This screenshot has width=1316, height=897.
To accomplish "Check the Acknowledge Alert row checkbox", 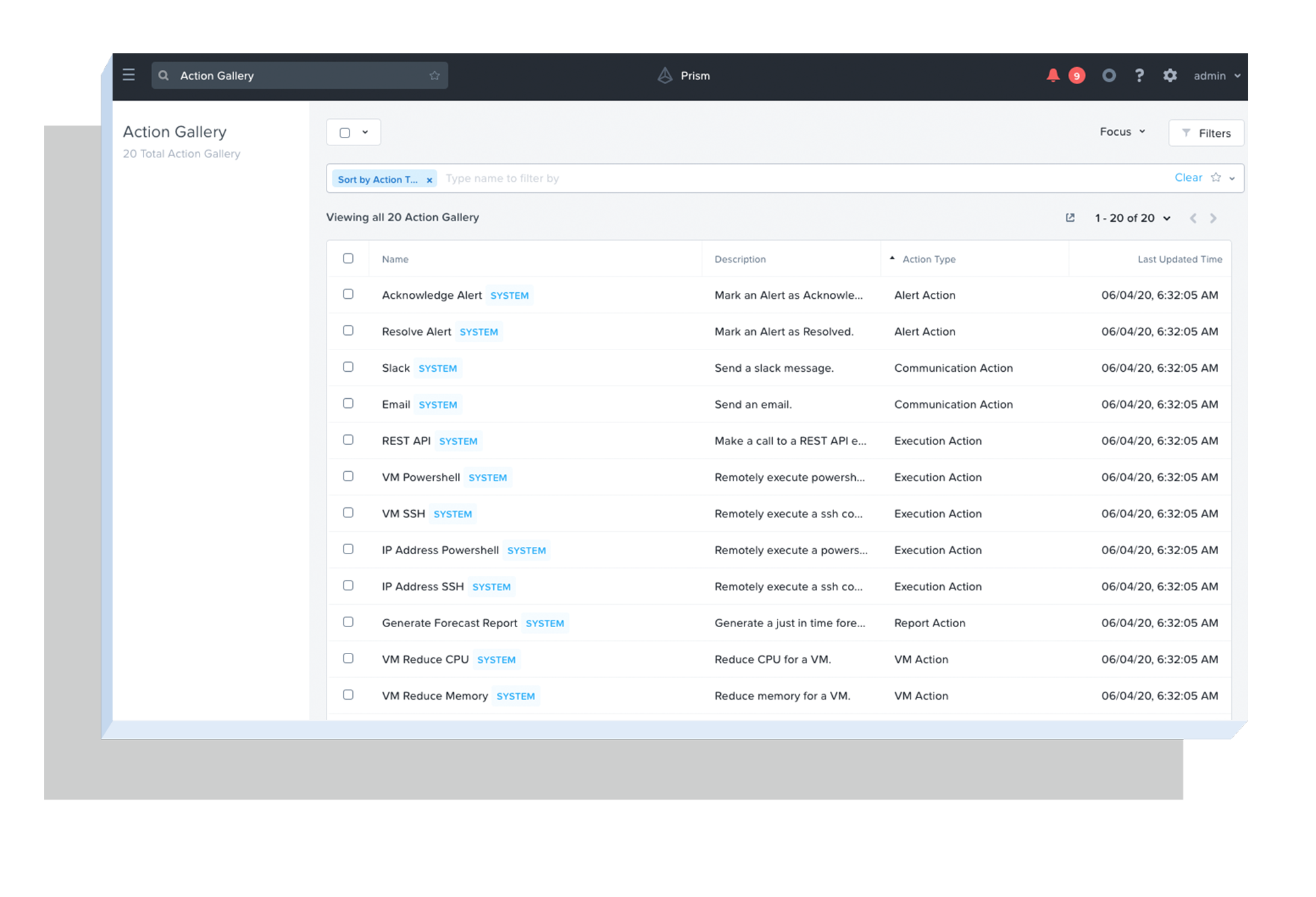I will click(348, 294).
